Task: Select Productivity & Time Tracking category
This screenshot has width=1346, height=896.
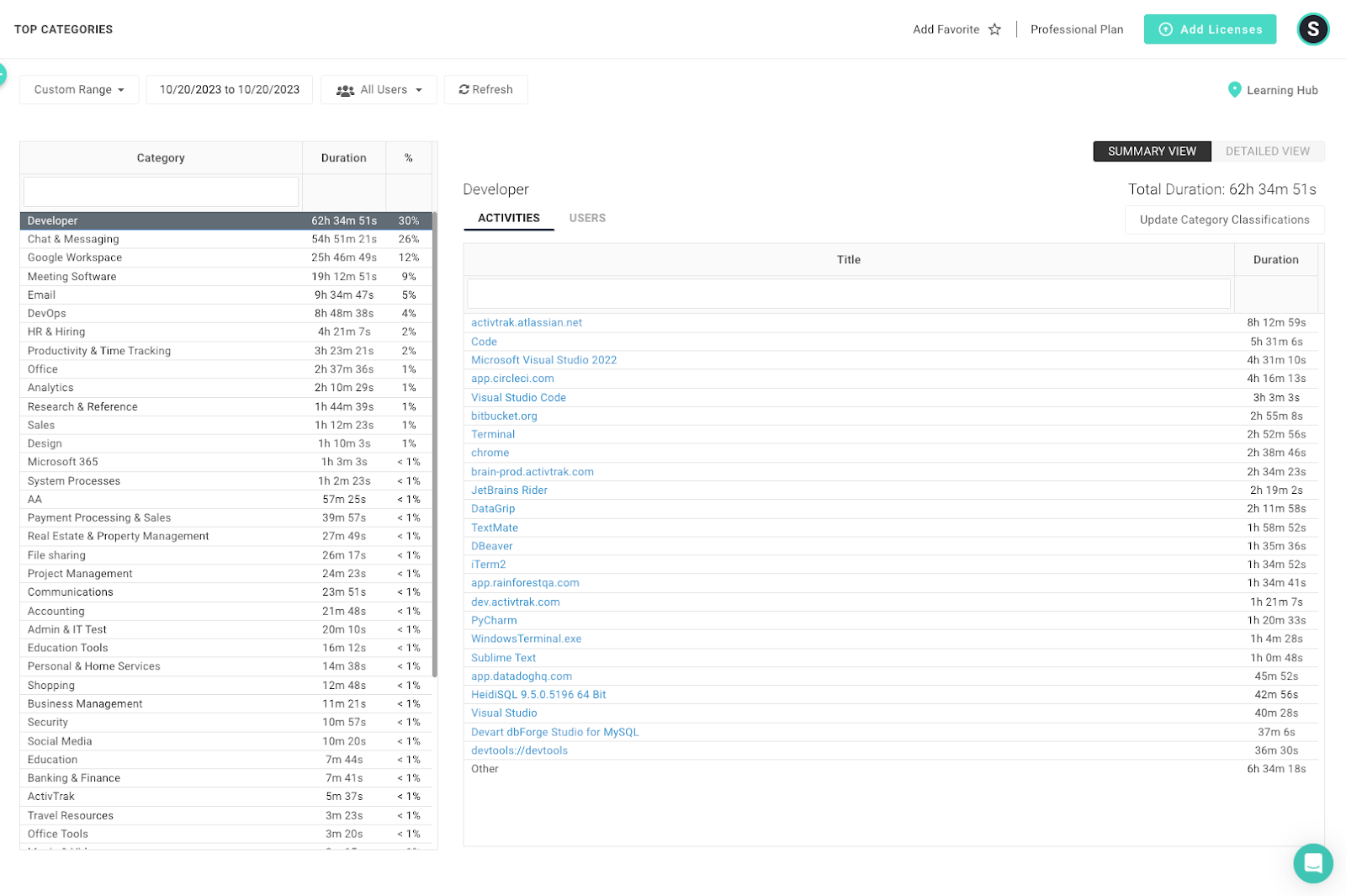Action: [225, 351]
